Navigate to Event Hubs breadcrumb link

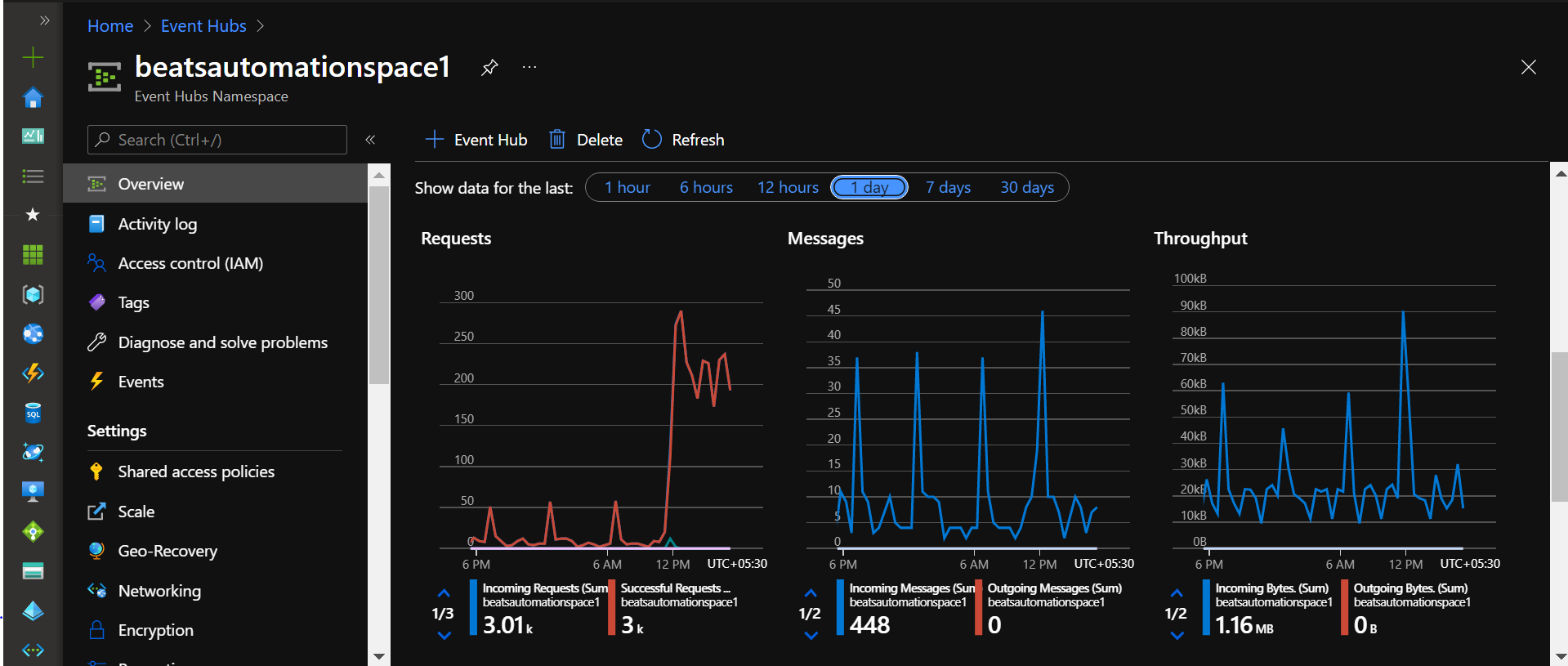(x=203, y=26)
